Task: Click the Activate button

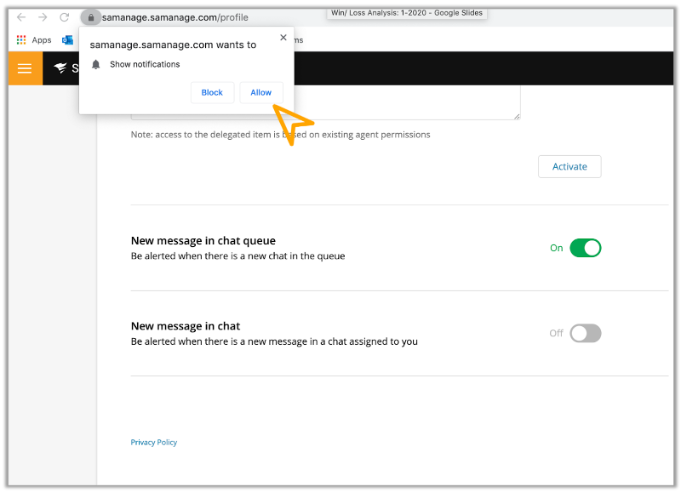Action: [x=569, y=166]
